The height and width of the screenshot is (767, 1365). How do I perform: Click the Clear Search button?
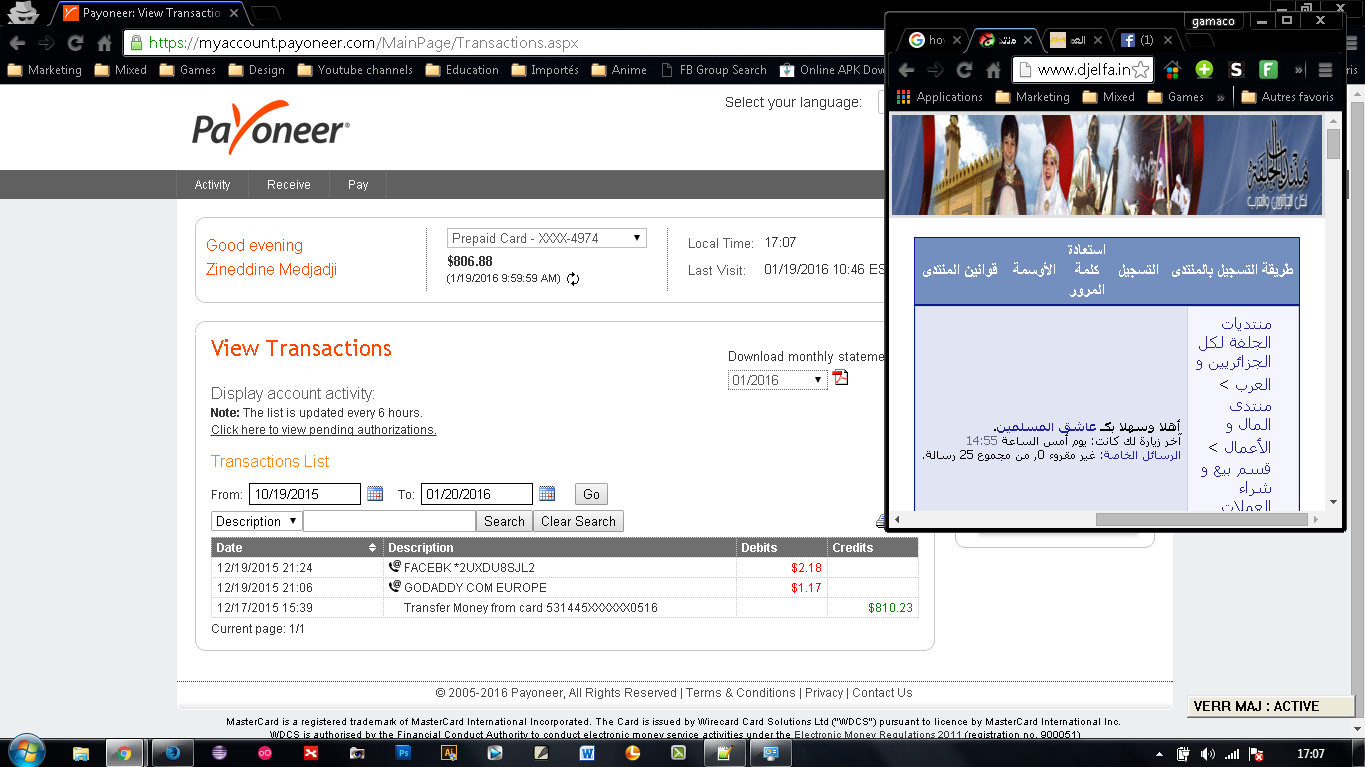578,521
